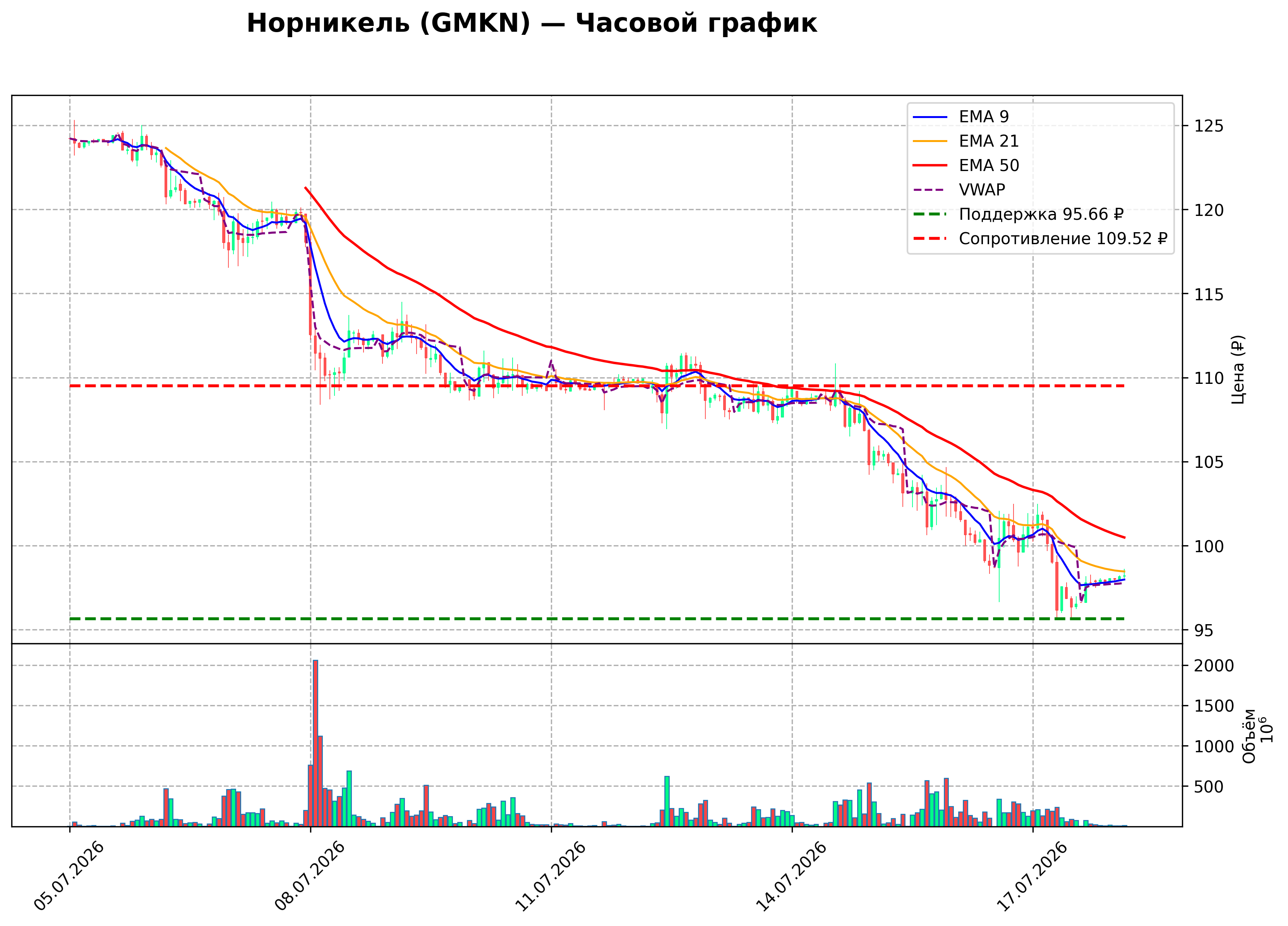This screenshot has height=926, width=1288.
Task: Click price axis tick '95'
Action: [1203, 631]
